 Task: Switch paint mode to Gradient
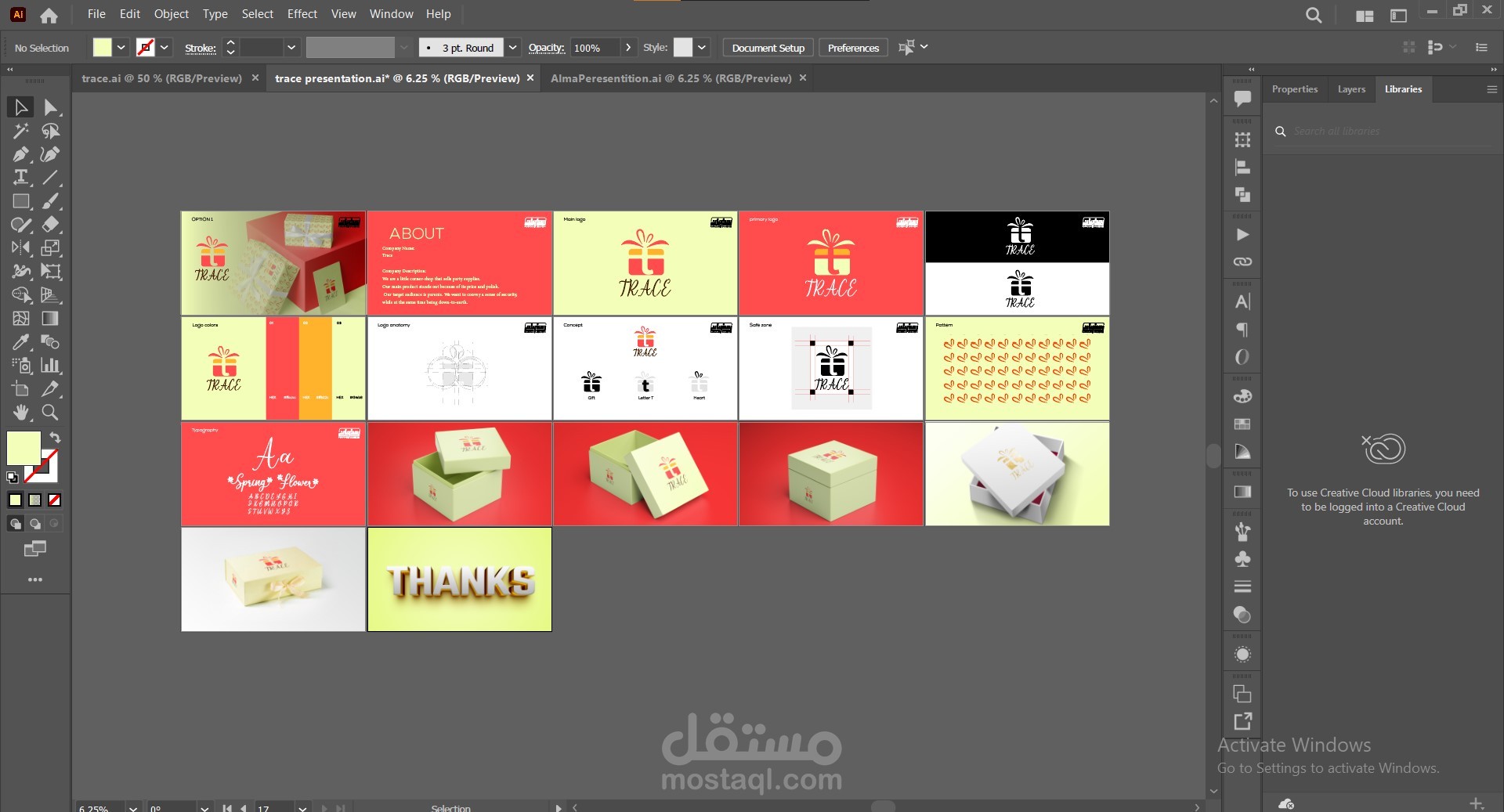pos(35,500)
